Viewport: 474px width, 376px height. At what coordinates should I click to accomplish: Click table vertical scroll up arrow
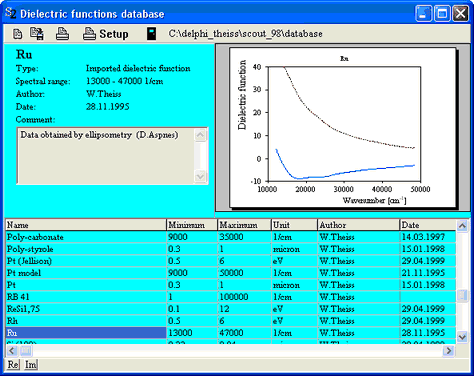pyautogui.click(x=462, y=226)
